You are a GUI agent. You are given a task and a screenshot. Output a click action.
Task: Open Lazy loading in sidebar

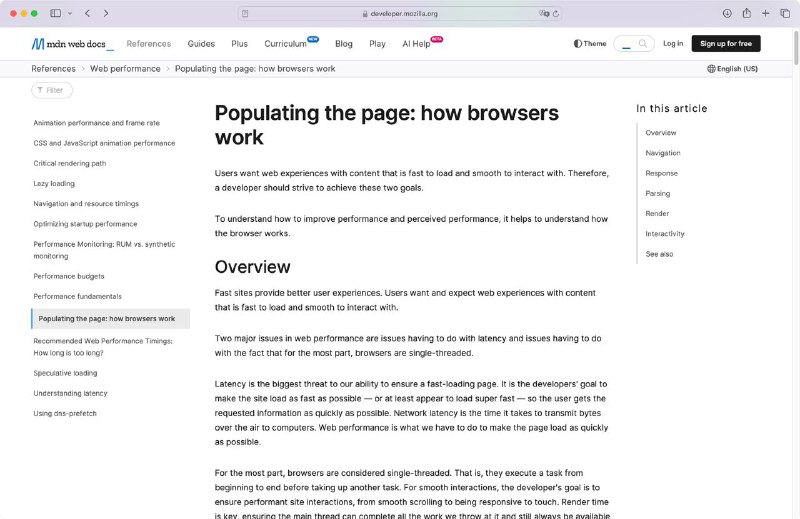pyautogui.click(x=54, y=184)
